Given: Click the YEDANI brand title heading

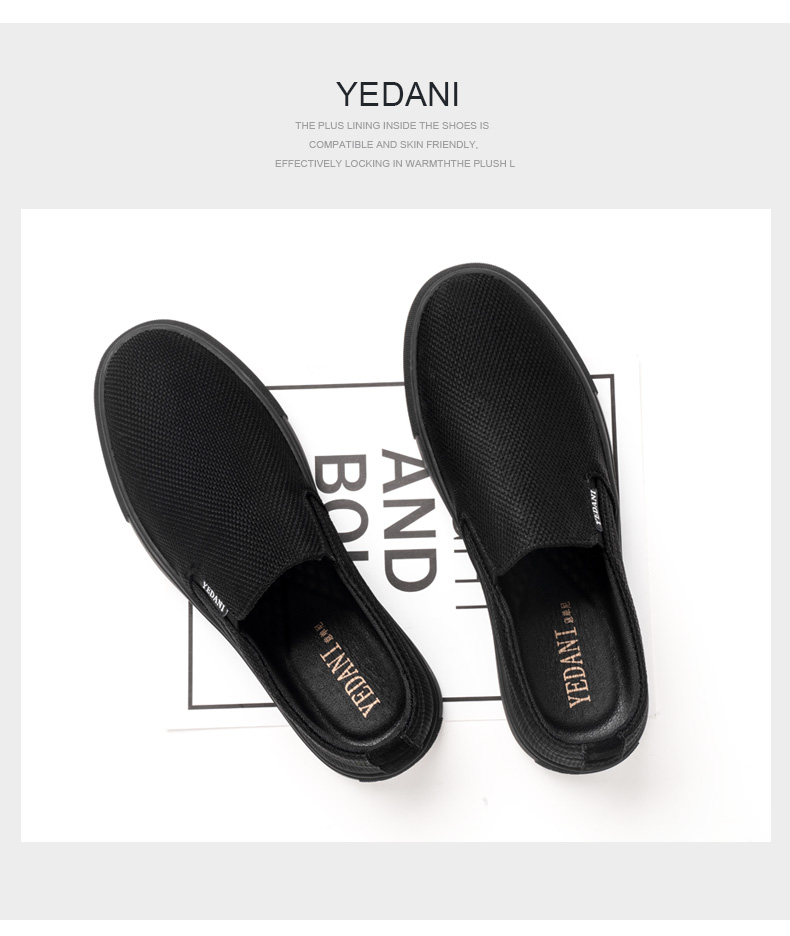Looking at the screenshot, I should [397, 95].
